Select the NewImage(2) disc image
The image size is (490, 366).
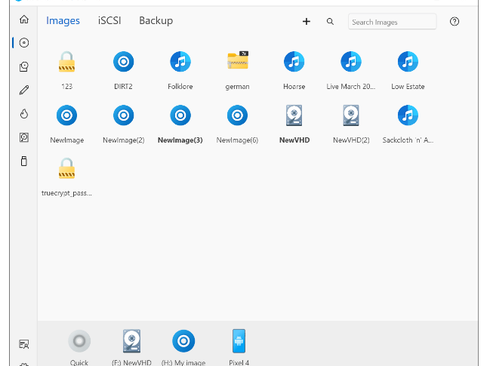(123, 124)
